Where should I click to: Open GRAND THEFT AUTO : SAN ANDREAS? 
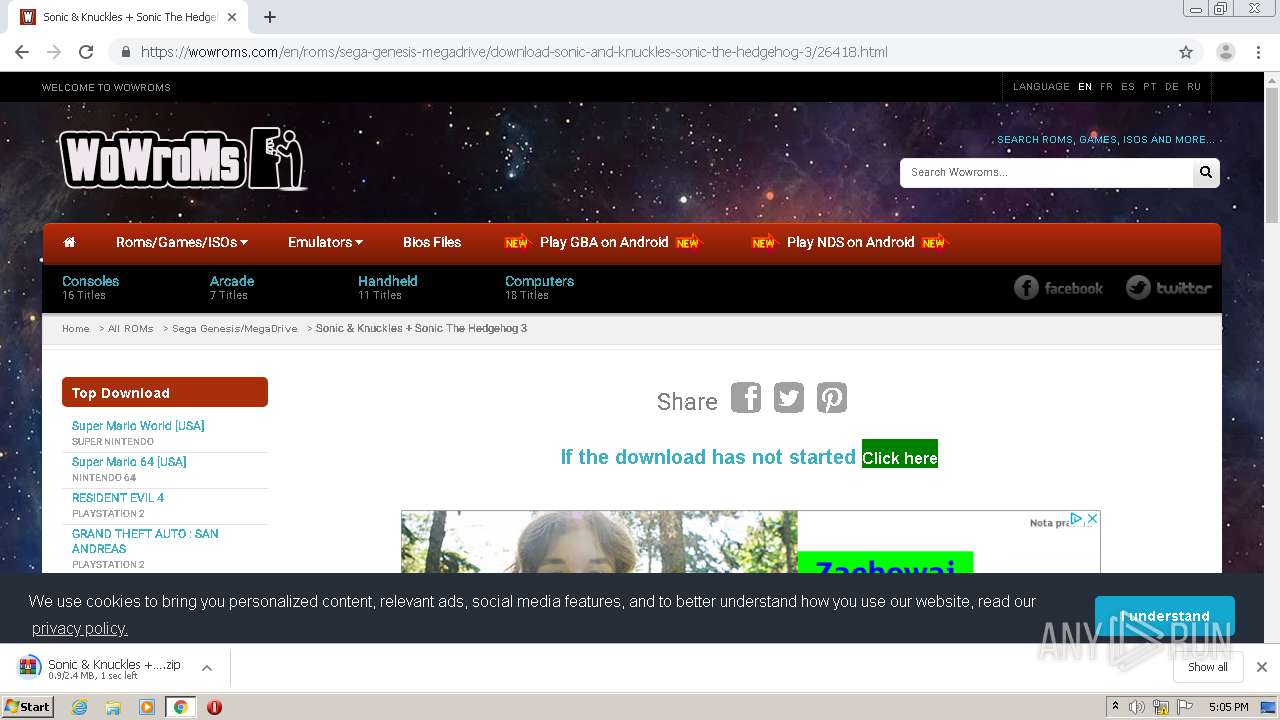(x=145, y=541)
